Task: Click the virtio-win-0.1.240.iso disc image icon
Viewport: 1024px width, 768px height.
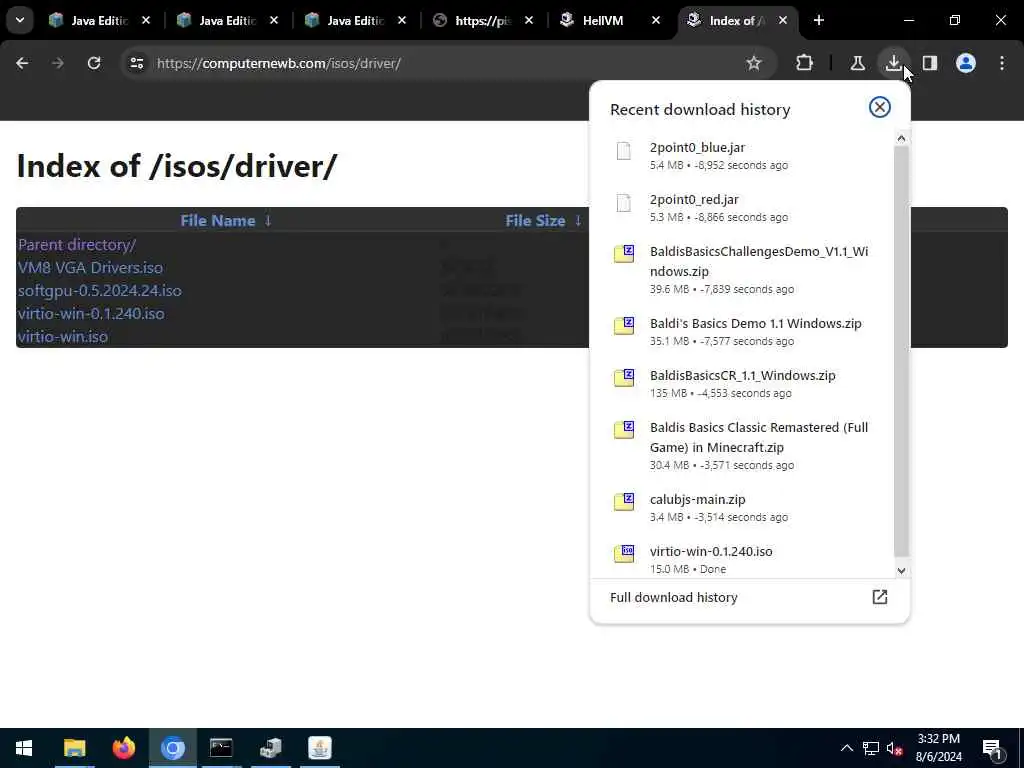Action: (x=624, y=554)
